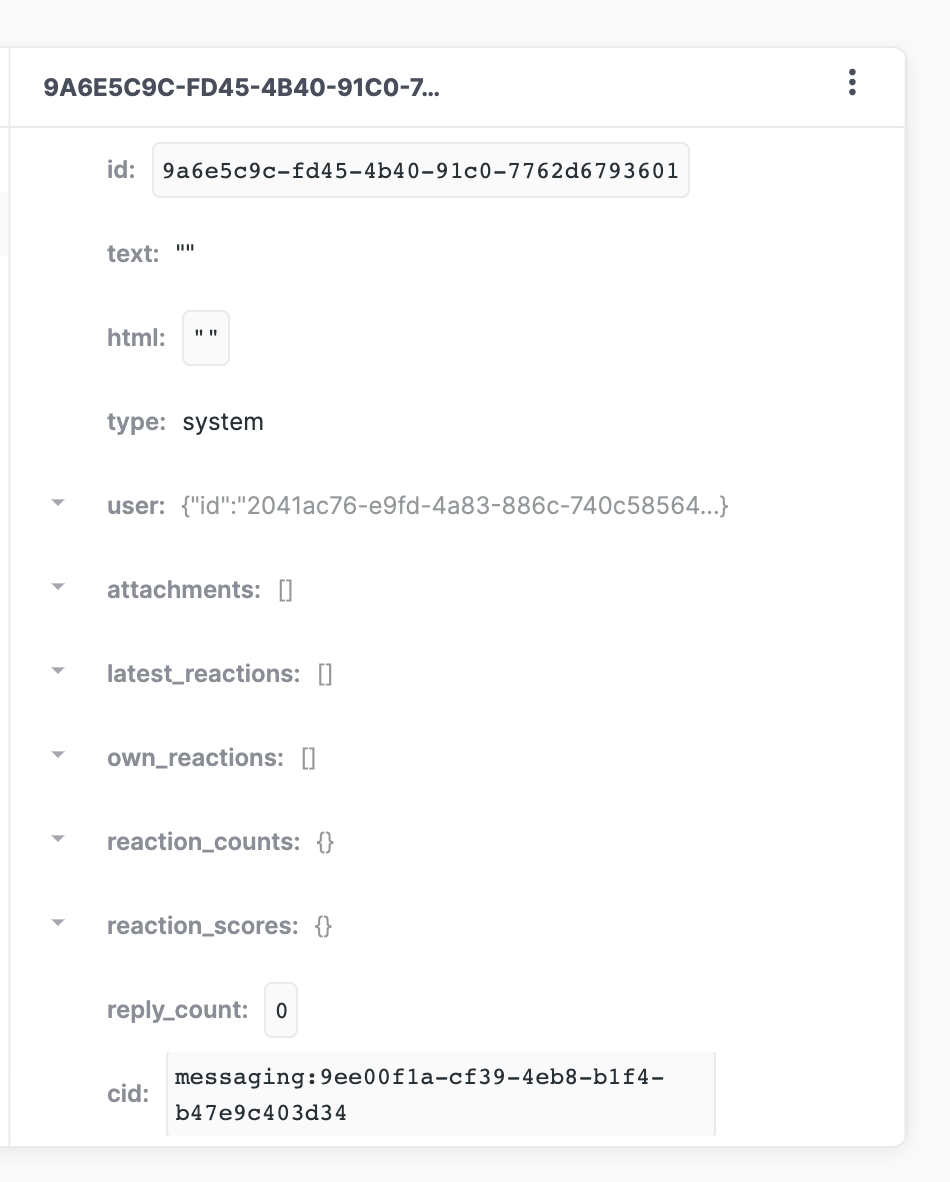950x1182 pixels.
Task: Click the disclosure triangle beside attachments
Action: [x=57, y=586]
